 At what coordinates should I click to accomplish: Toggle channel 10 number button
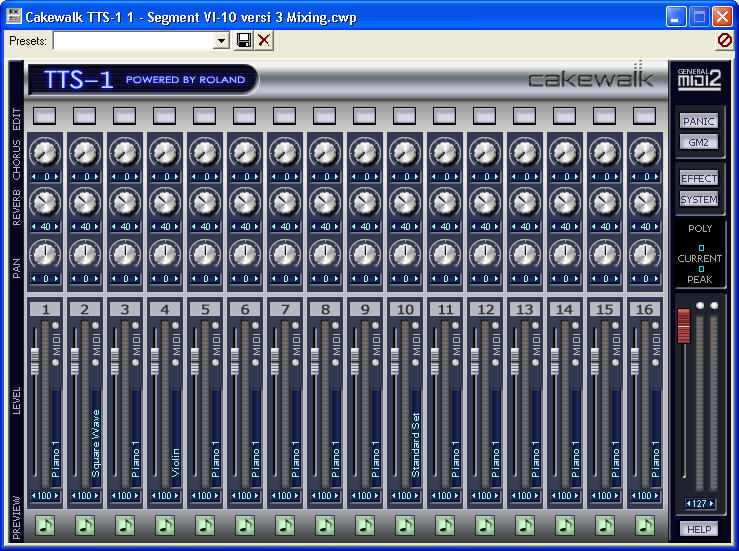coord(405,309)
